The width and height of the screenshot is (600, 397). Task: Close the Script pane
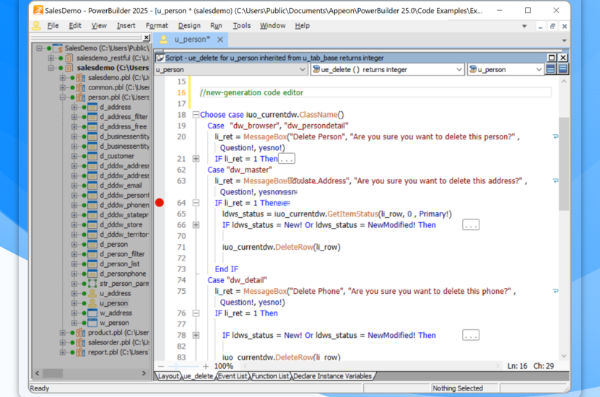coord(563,58)
